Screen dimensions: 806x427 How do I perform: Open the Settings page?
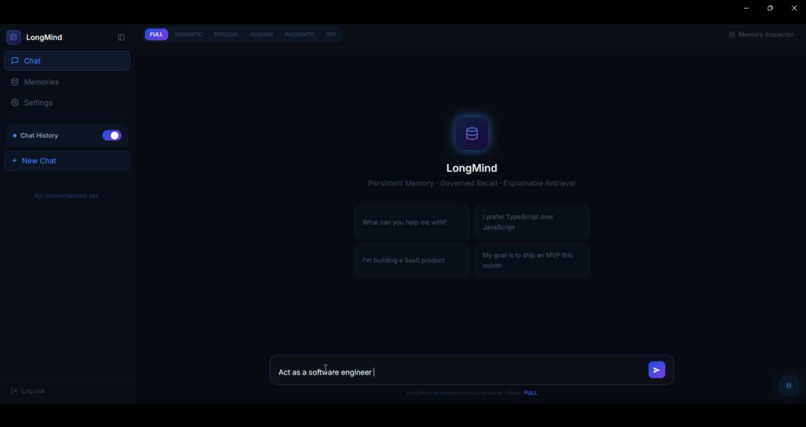coord(67,103)
